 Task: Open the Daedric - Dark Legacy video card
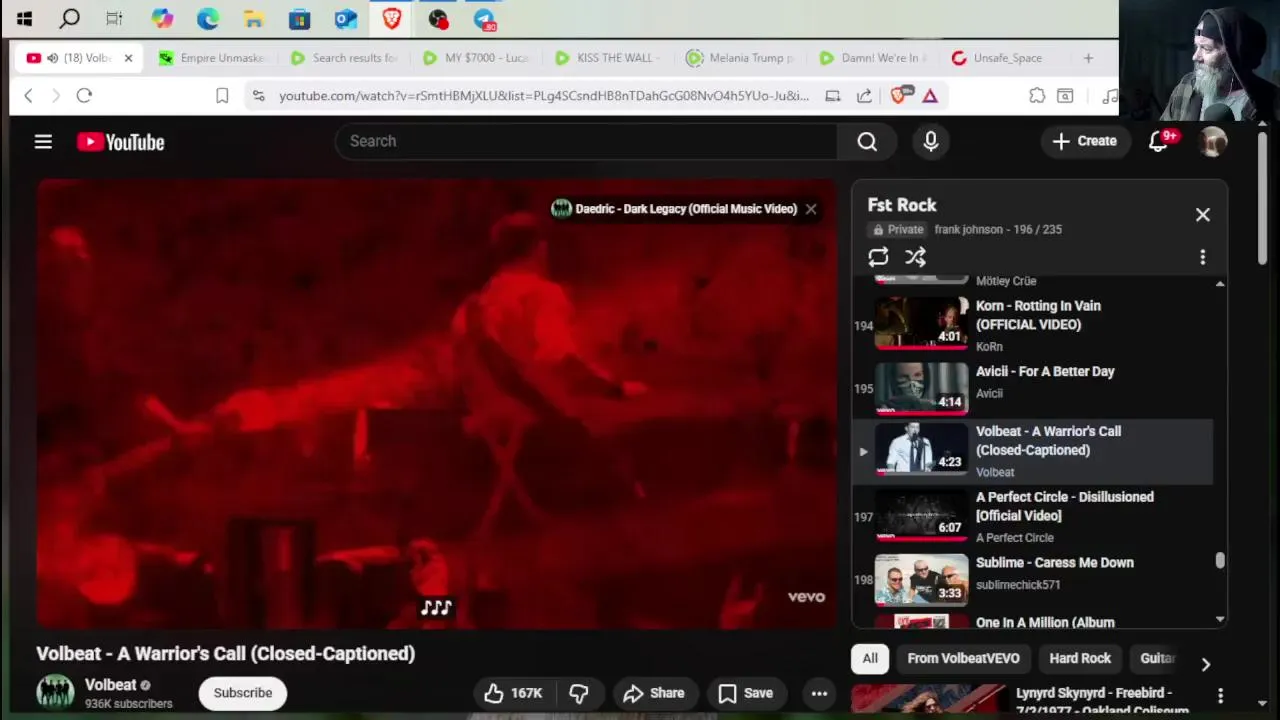(674, 209)
